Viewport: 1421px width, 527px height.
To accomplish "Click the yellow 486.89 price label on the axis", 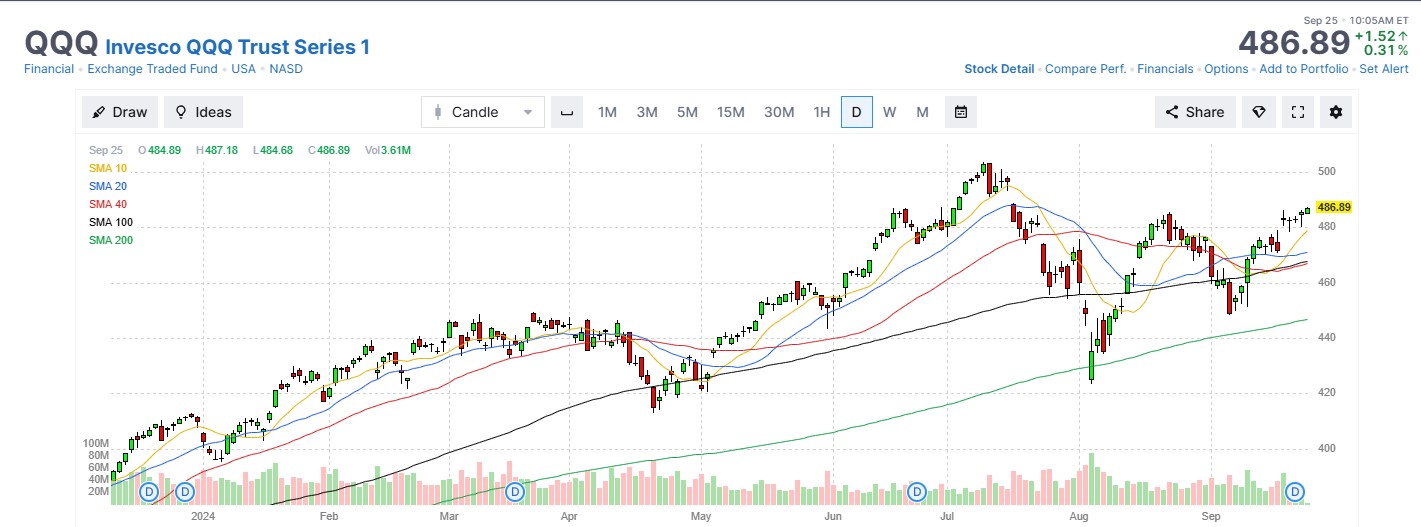I will (x=1334, y=207).
